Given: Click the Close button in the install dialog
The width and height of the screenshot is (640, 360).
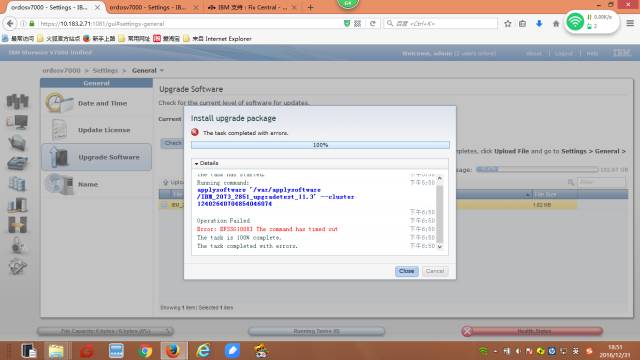Looking at the screenshot, I should [x=407, y=271].
